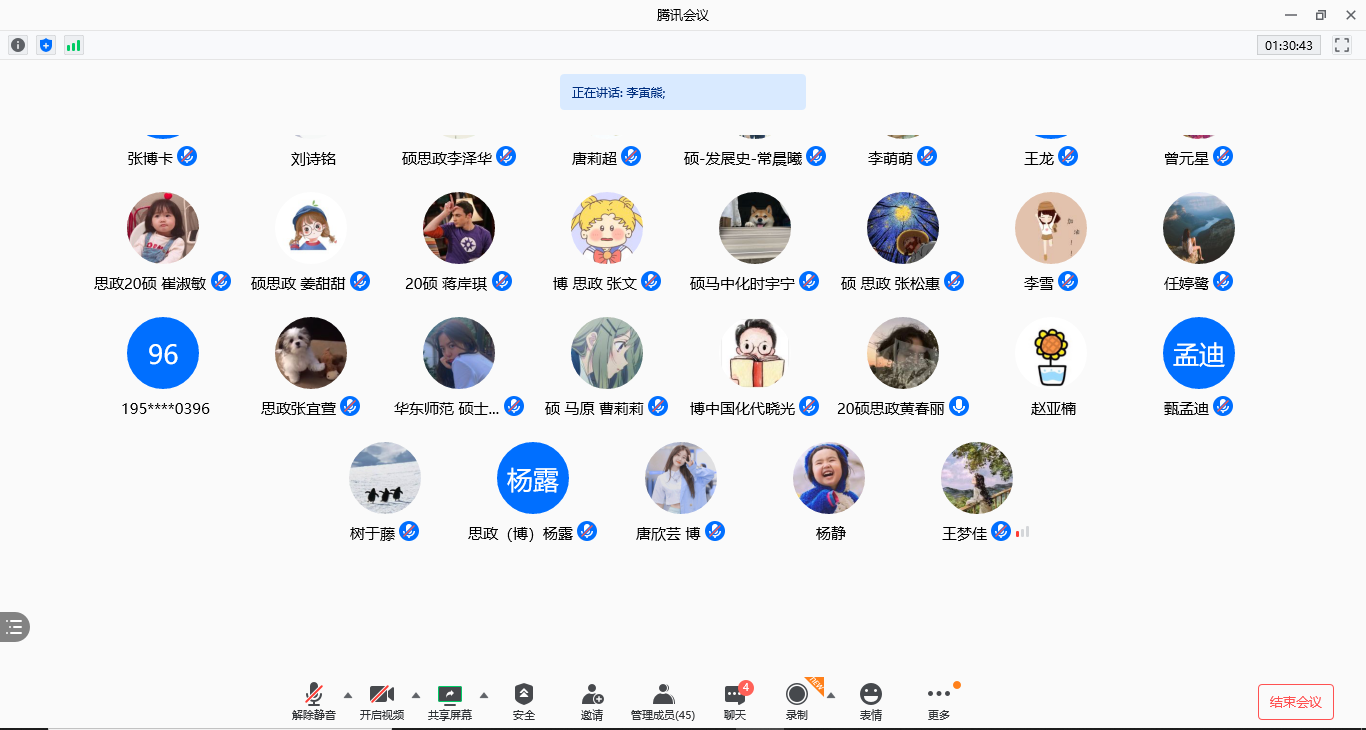1366x730 pixels.
Task: Click the red End Meeting (结束会议) button
Action: pyautogui.click(x=1295, y=702)
